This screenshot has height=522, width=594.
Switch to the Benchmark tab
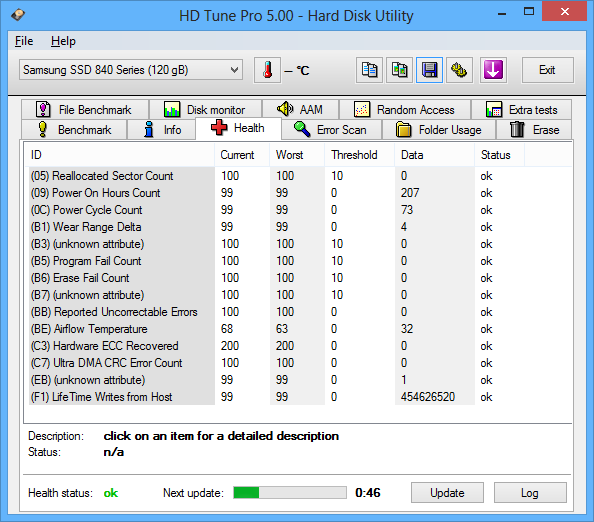(x=74, y=130)
